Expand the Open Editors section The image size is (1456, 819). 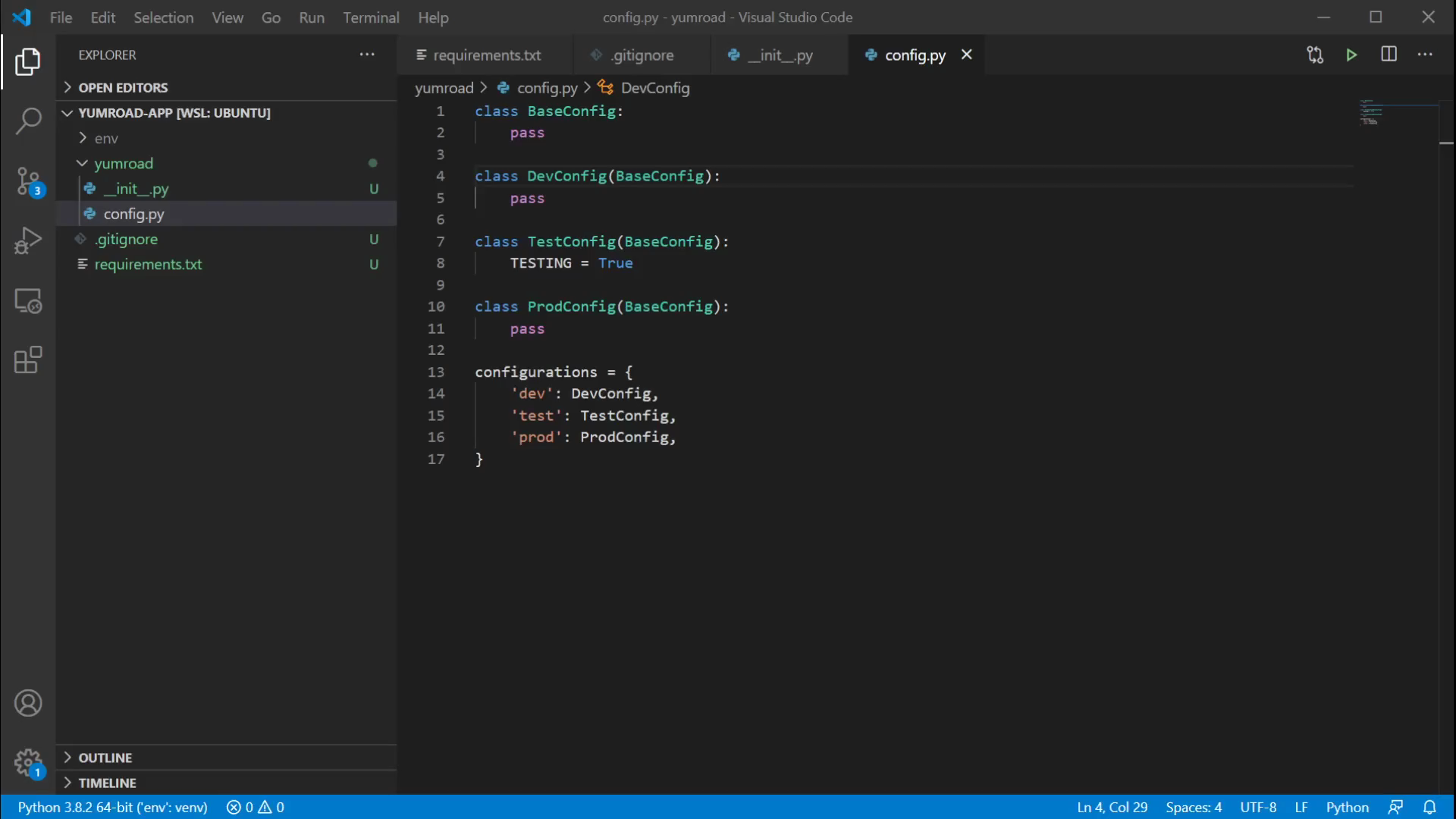tap(226, 87)
